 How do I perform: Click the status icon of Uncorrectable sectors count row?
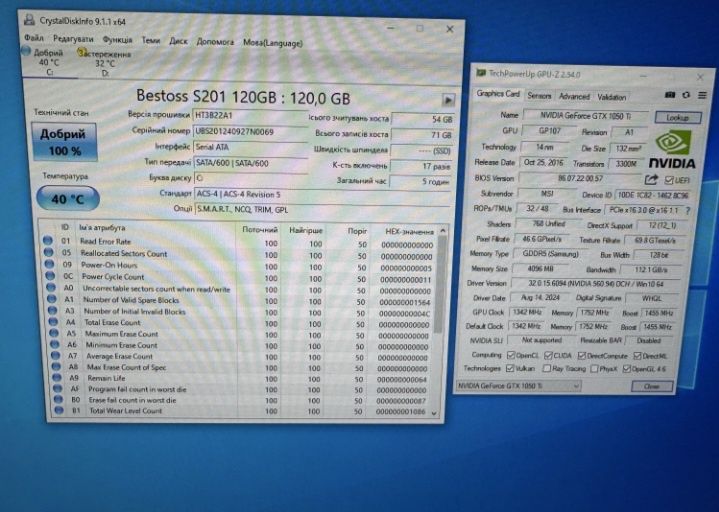point(51,287)
